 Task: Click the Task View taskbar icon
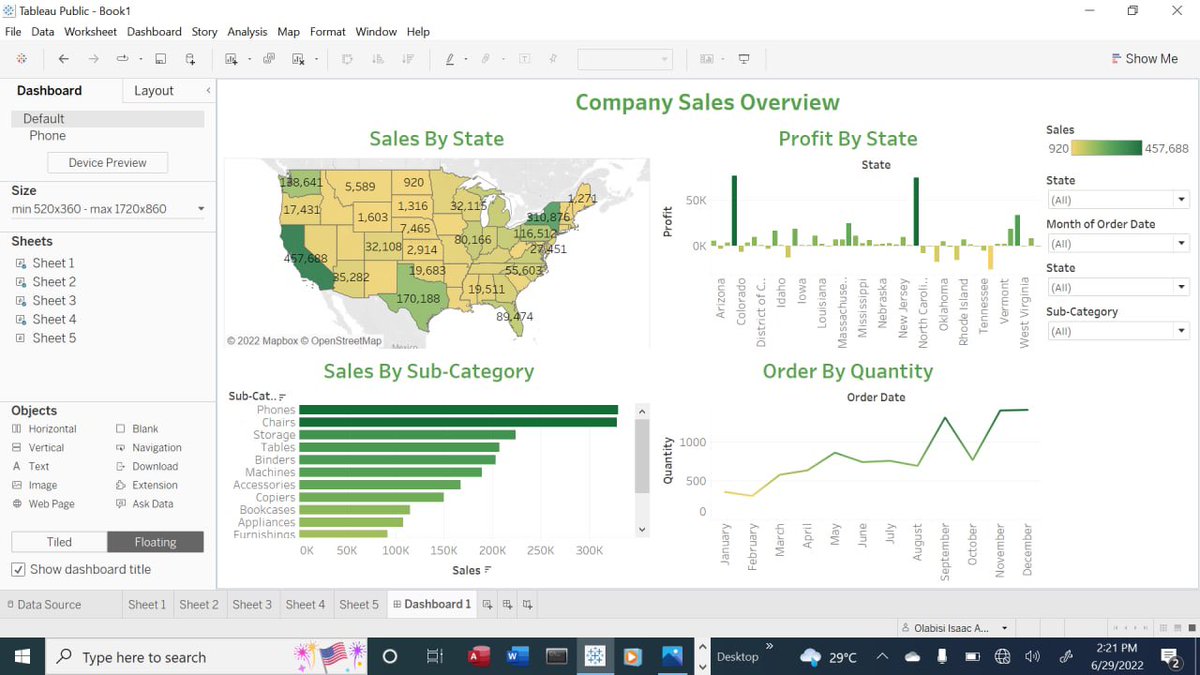[434, 657]
